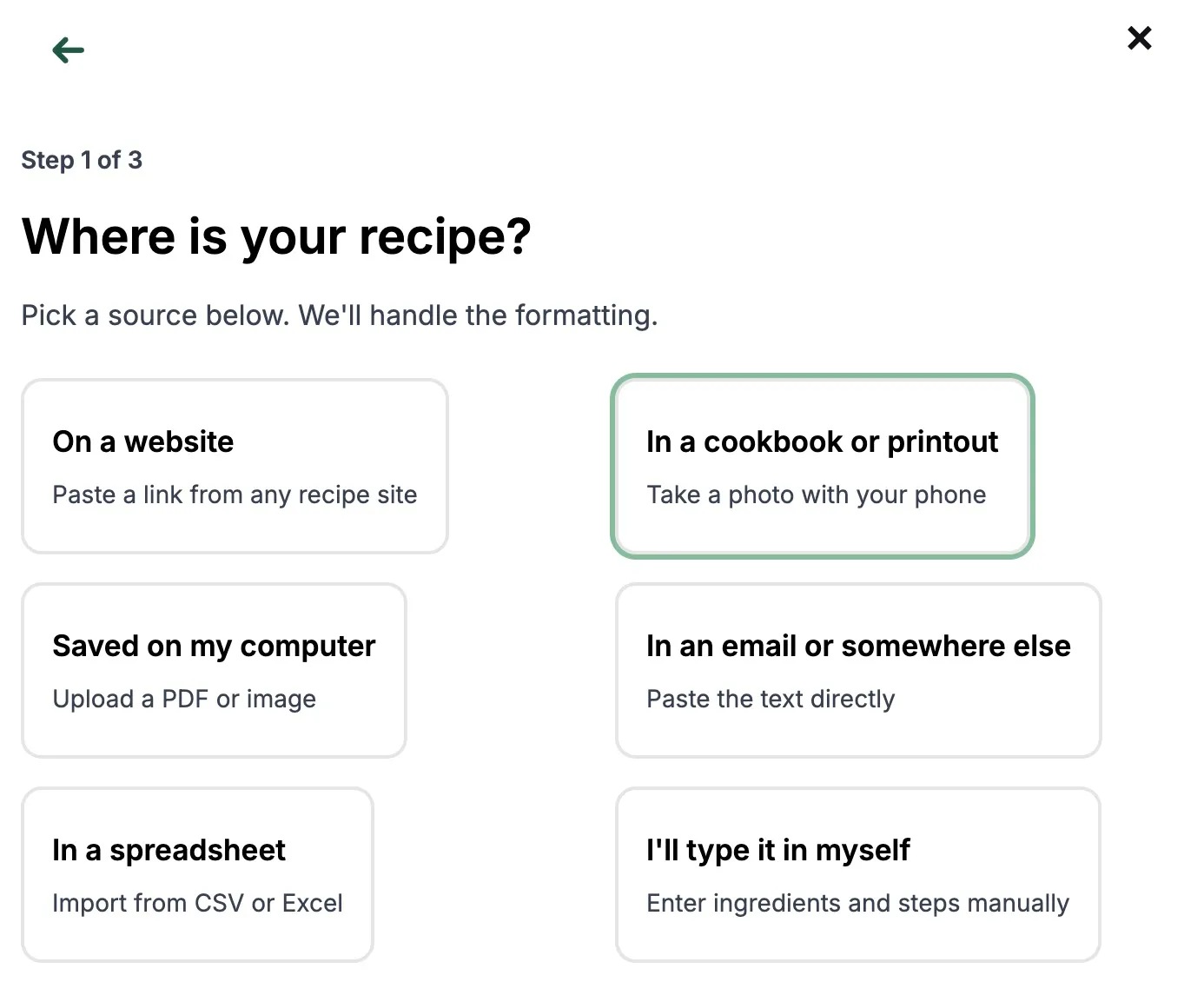The height and width of the screenshot is (982, 1204).
Task: Click 'Take a photo with your phone' text
Action: click(x=816, y=494)
